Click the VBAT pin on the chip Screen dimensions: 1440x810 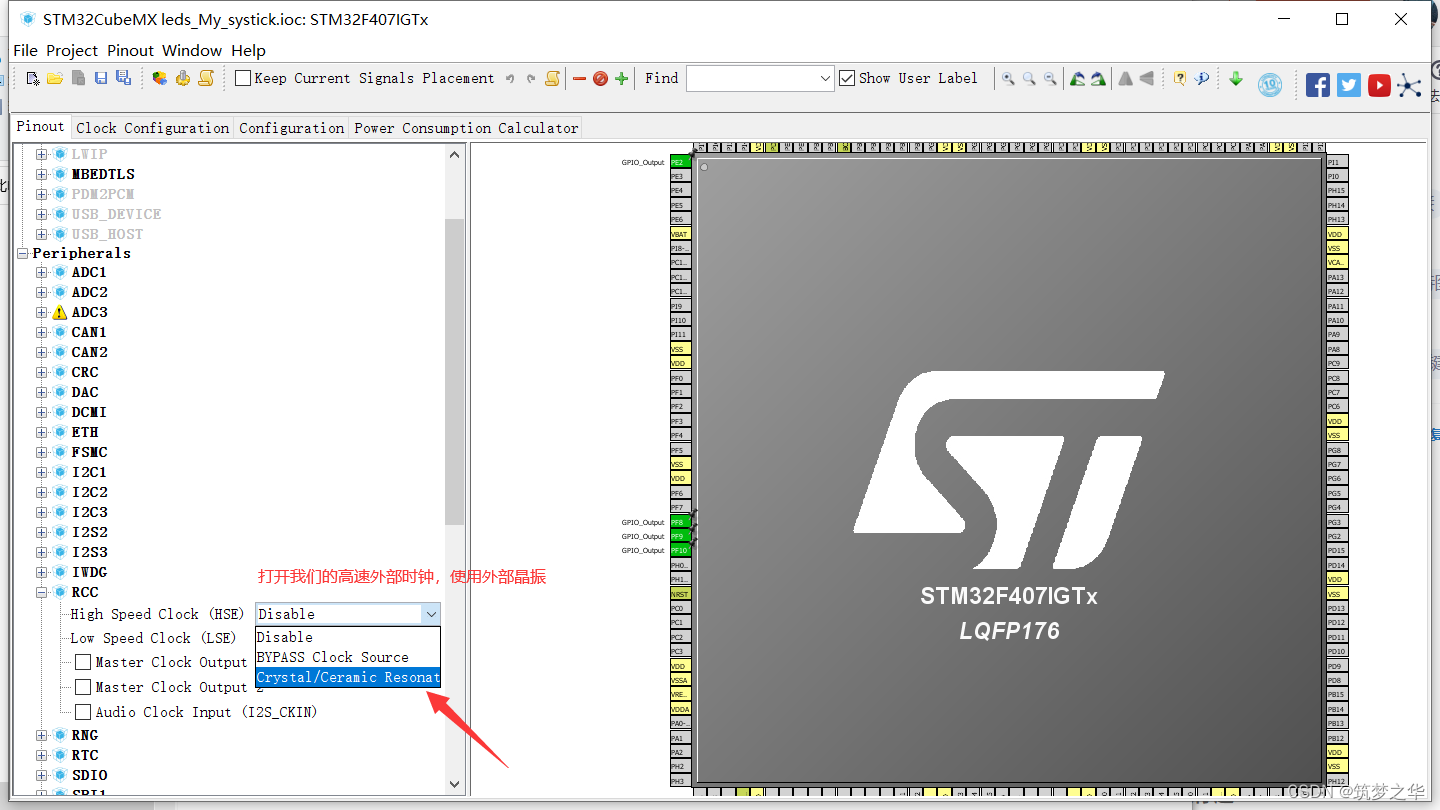pyautogui.click(x=680, y=234)
